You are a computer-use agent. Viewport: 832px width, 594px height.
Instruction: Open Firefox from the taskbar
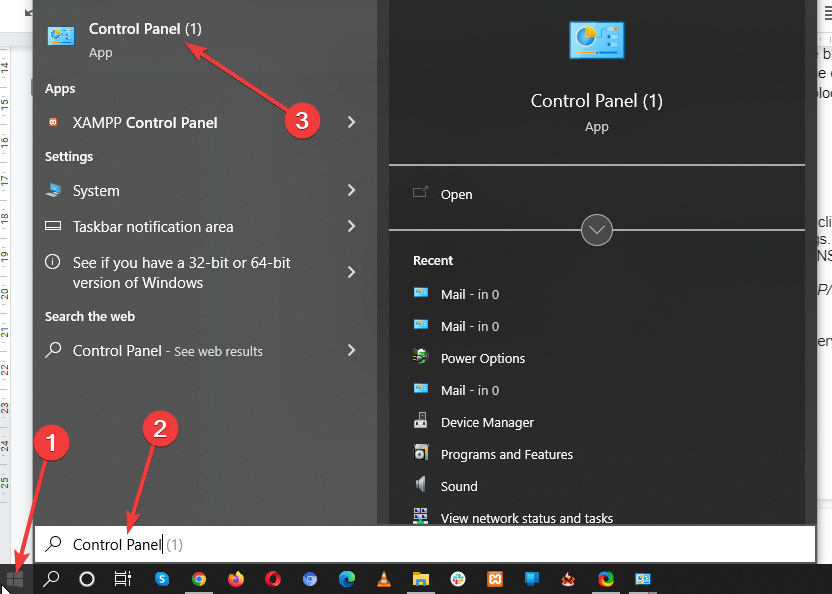pos(236,579)
